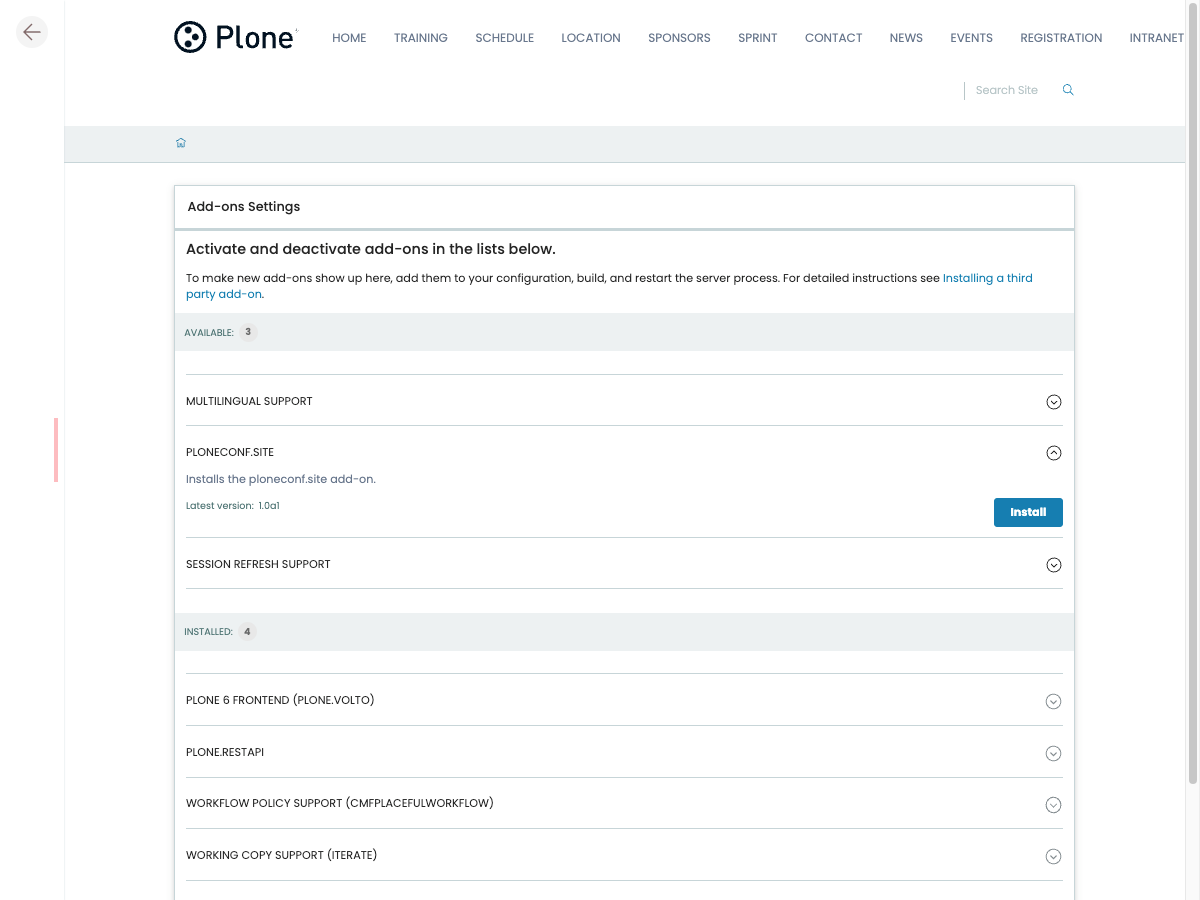
Task: Click the Plone logo
Action: [236, 37]
